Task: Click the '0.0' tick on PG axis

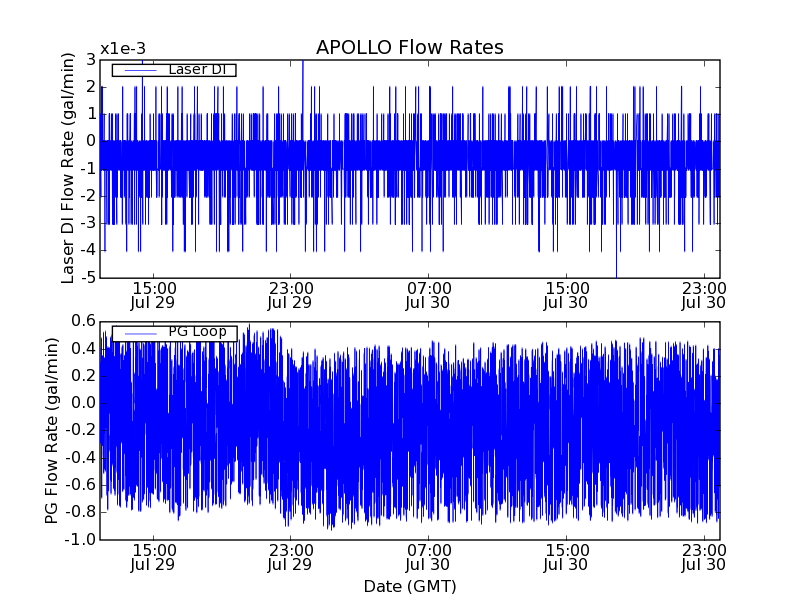Action: pyautogui.click(x=84, y=403)
